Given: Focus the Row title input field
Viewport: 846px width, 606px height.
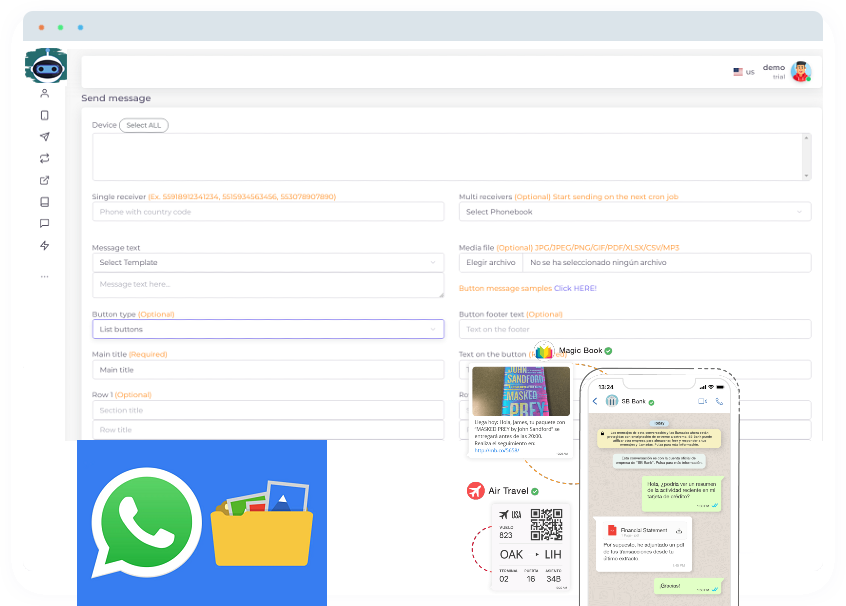Looking at the screenshot, I should (x=268, y=430).
